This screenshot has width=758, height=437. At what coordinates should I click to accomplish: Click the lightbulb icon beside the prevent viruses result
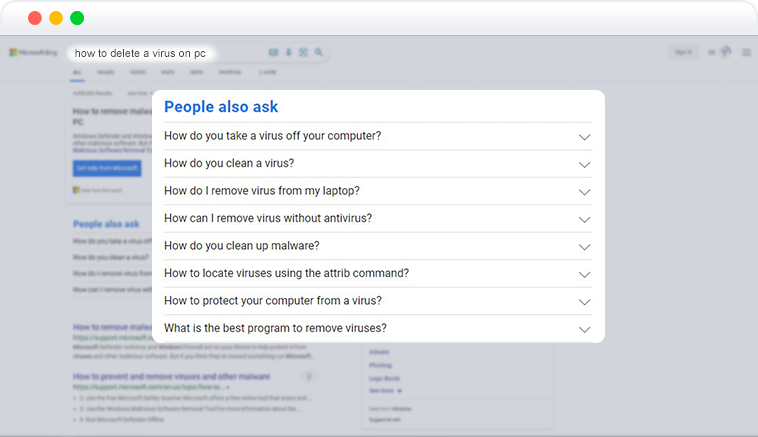pos(309,377)
